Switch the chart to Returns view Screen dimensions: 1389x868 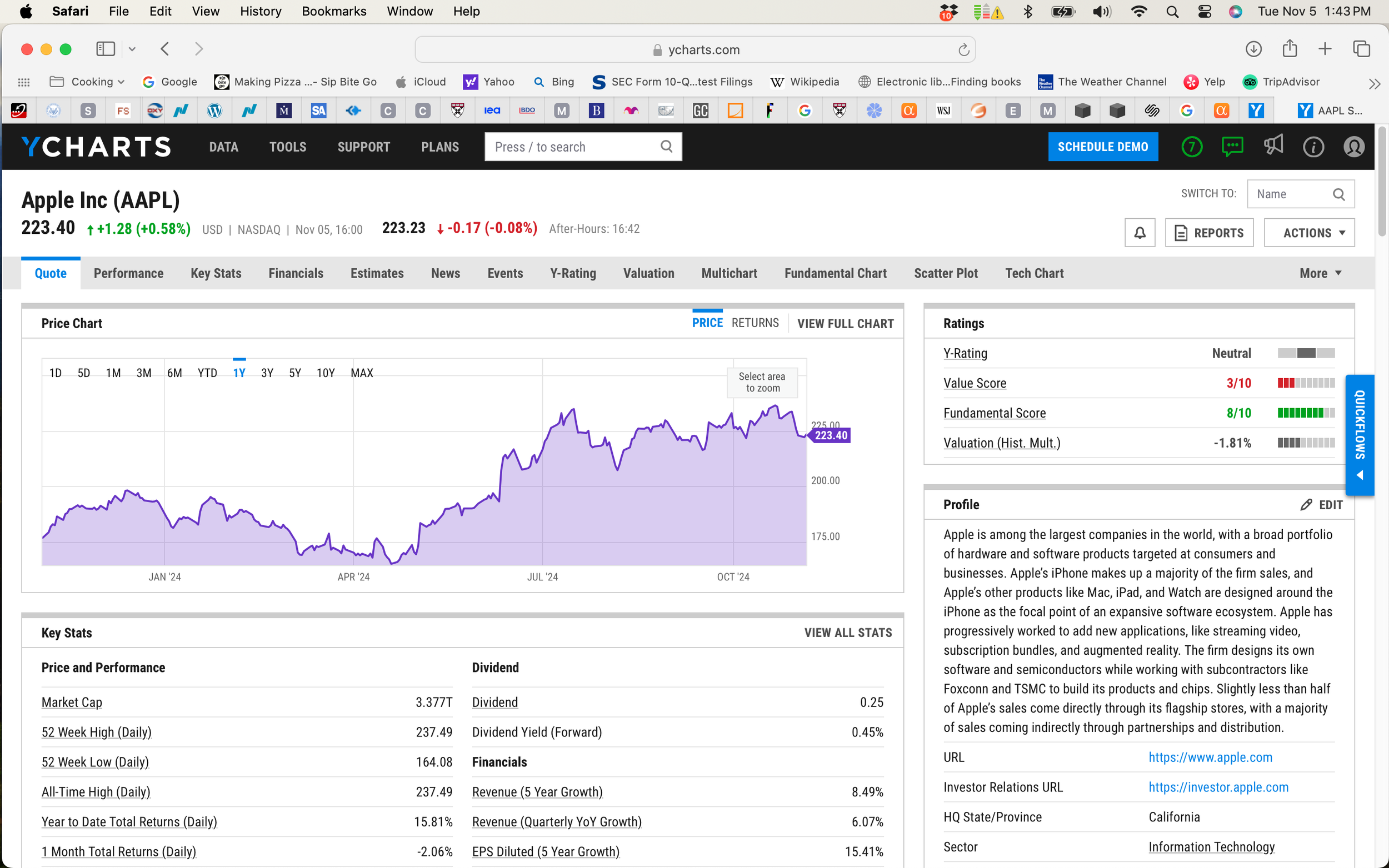pyautogui.click(x=755, y=323)
